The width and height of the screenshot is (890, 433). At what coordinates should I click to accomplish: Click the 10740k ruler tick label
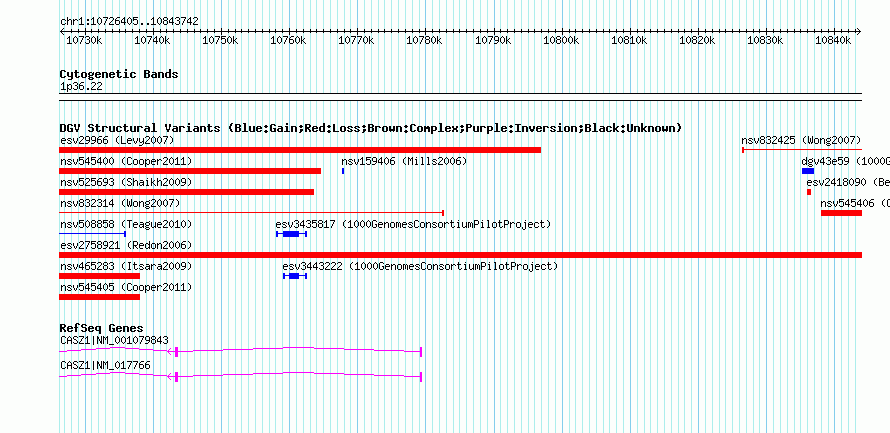click(152, 40)
